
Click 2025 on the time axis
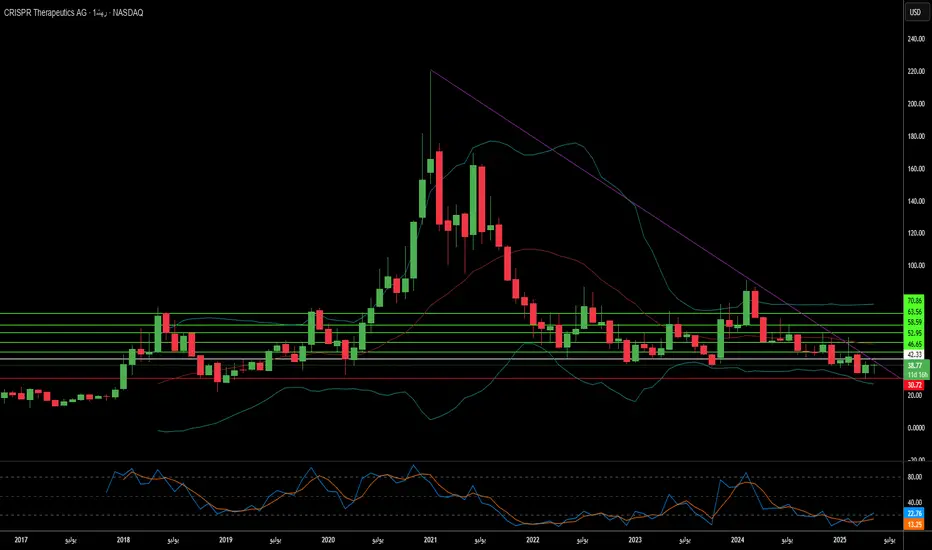[839, 540]
